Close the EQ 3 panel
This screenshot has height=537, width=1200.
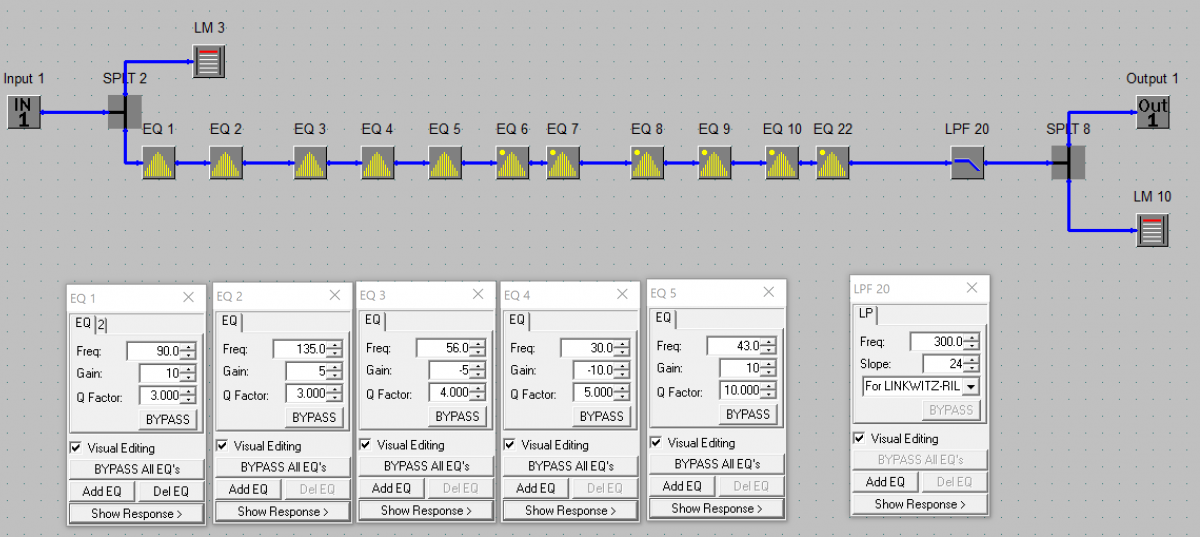(x=479, y=295)
